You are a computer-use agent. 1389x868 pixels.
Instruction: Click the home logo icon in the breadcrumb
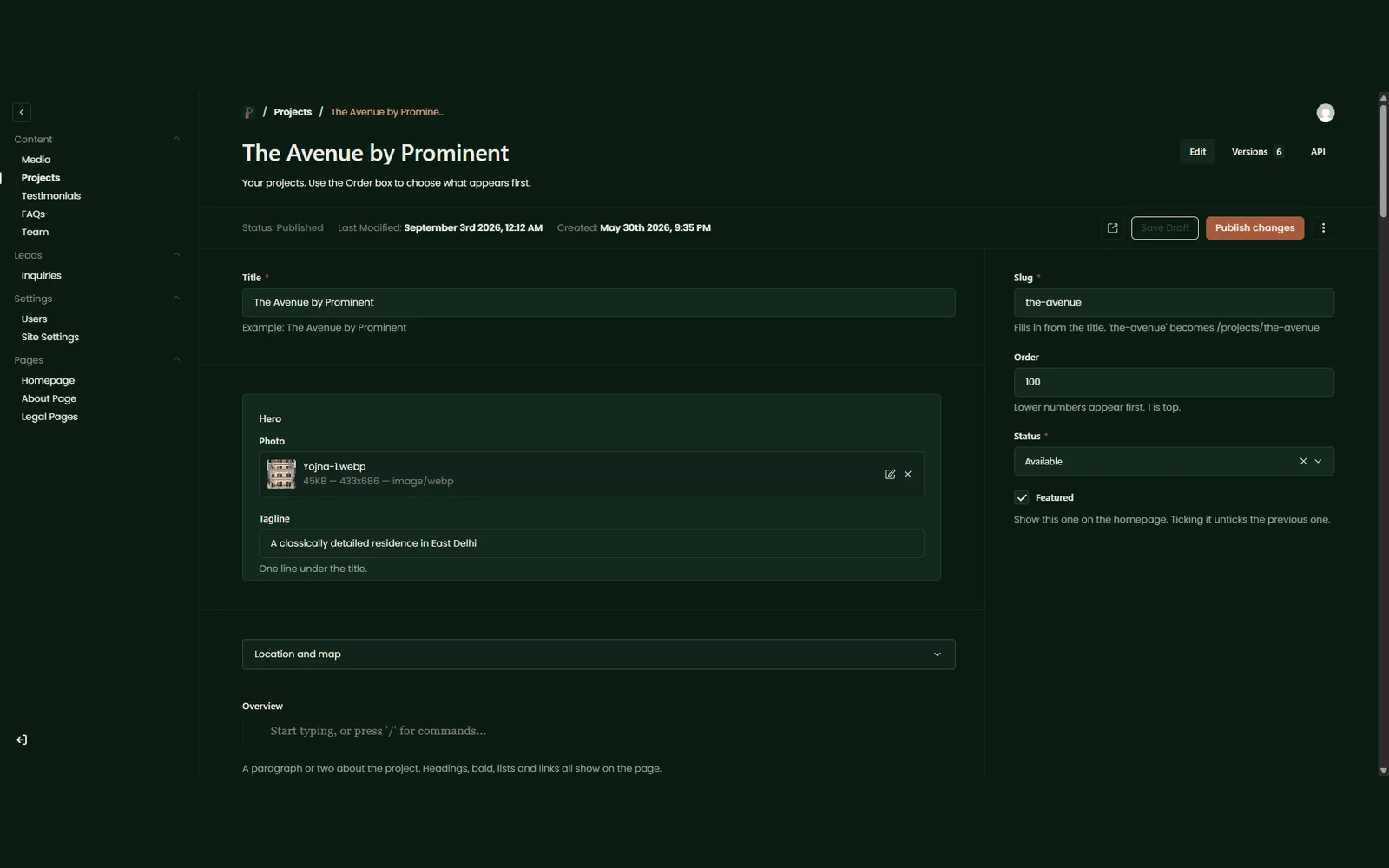(x=248, y=112)
